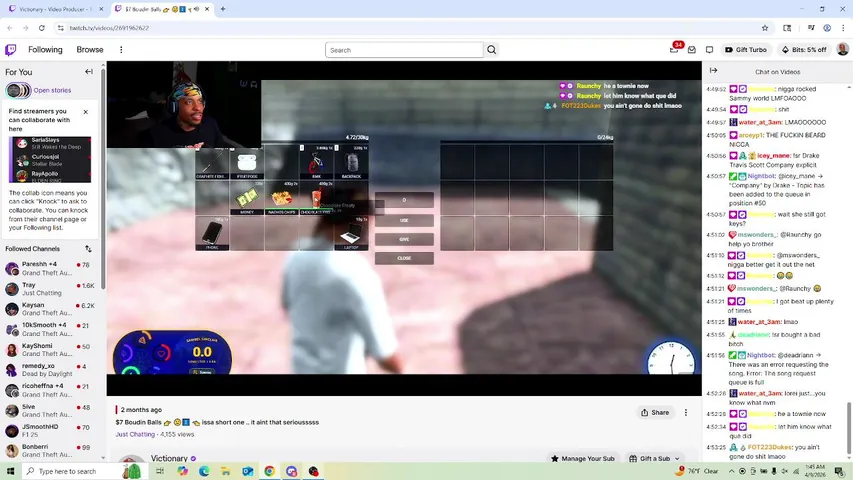Collapse the Chat on Videos panel

click(713, 71)
